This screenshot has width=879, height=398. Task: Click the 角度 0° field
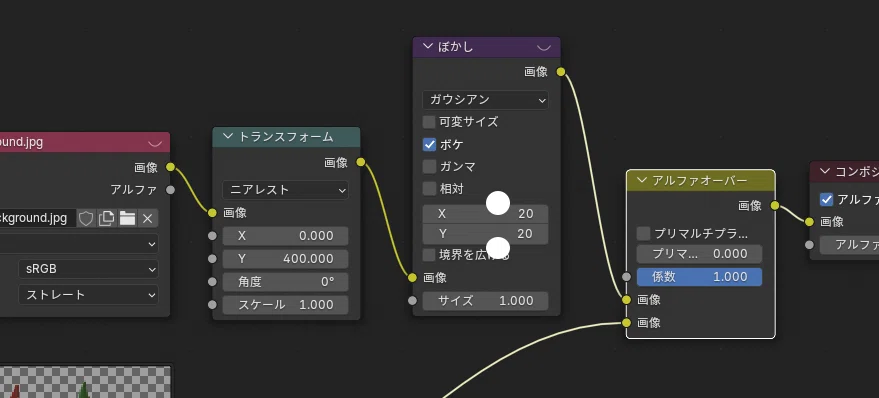coord(285,282)
